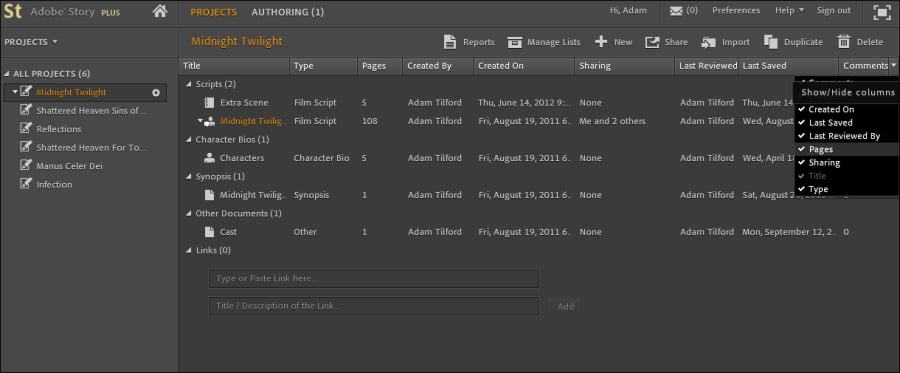Collapse the Character Bios (1) group
Viewport: 900px width, 373px height.
point(189,139)
